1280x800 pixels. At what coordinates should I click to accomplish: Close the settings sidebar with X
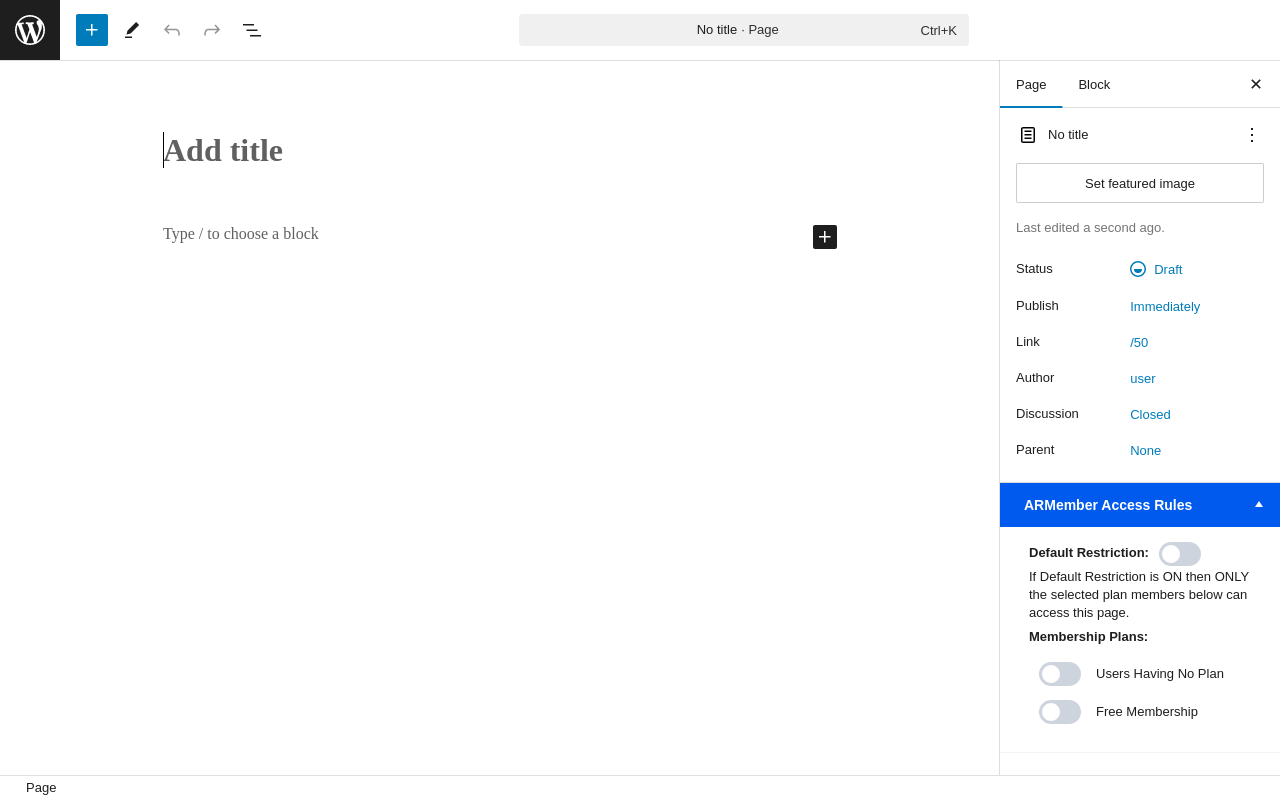(1256, 84)
